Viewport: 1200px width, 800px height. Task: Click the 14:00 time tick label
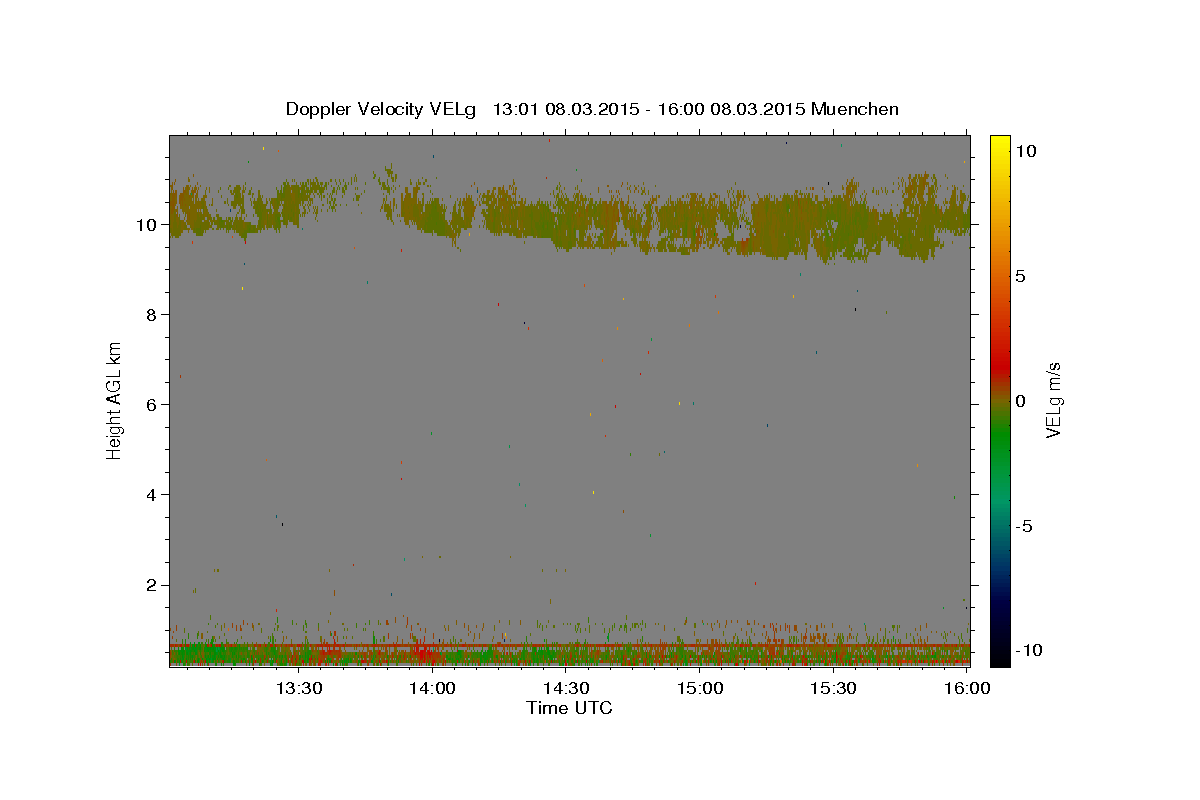point(432,688)
